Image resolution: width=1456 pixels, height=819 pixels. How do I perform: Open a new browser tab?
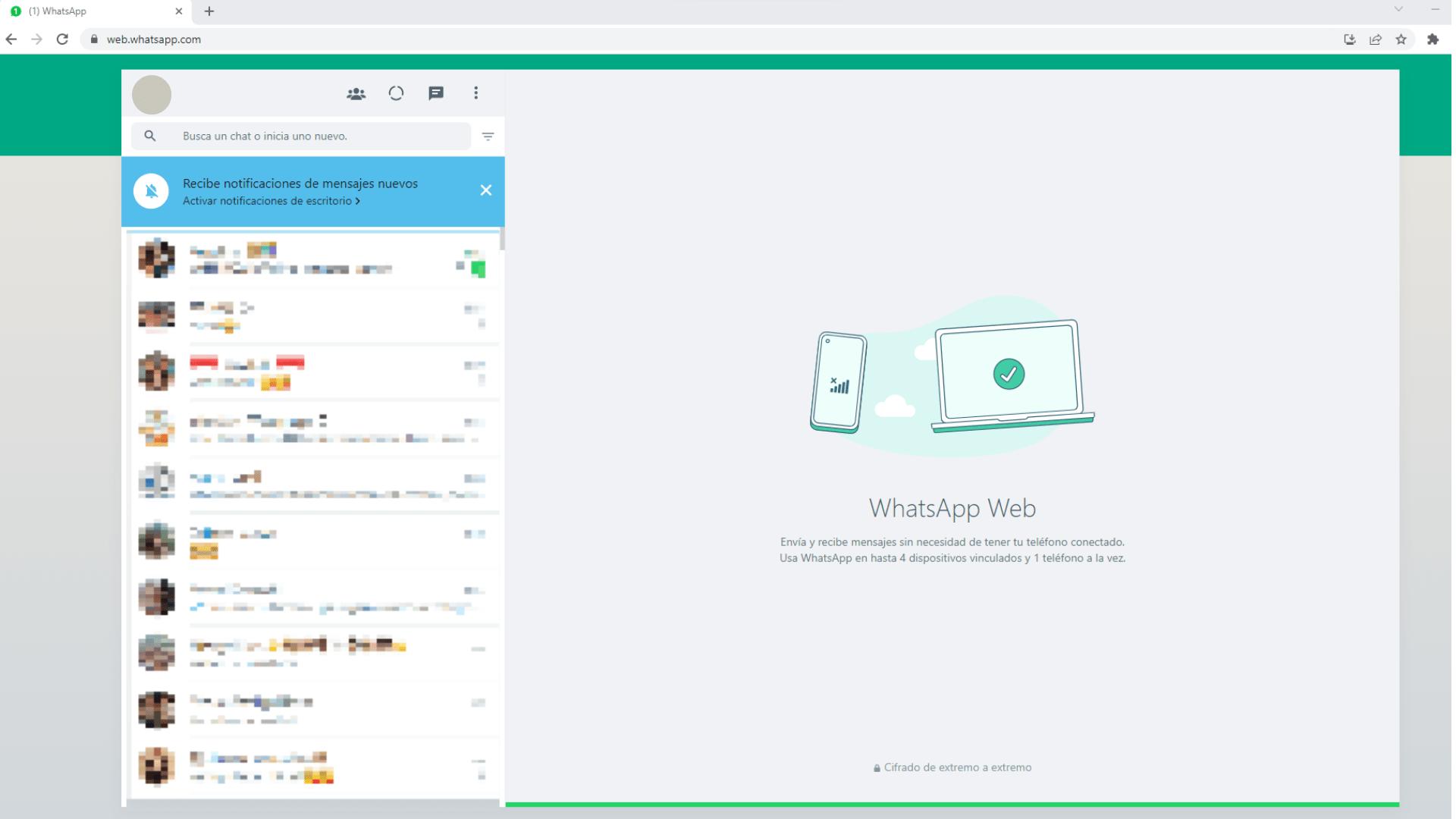coord(209,11)
